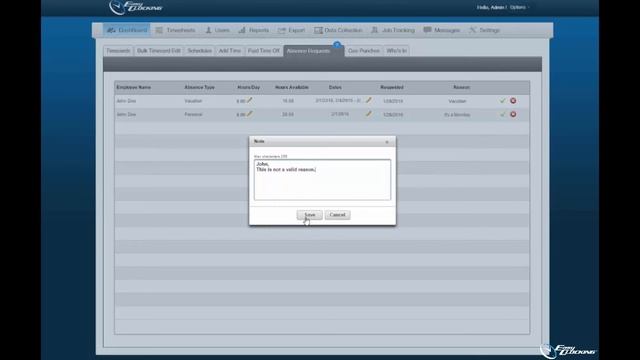Screen dimensions: 640x360
Task: Click the Absence Type column header
Action: click(199, 87)
